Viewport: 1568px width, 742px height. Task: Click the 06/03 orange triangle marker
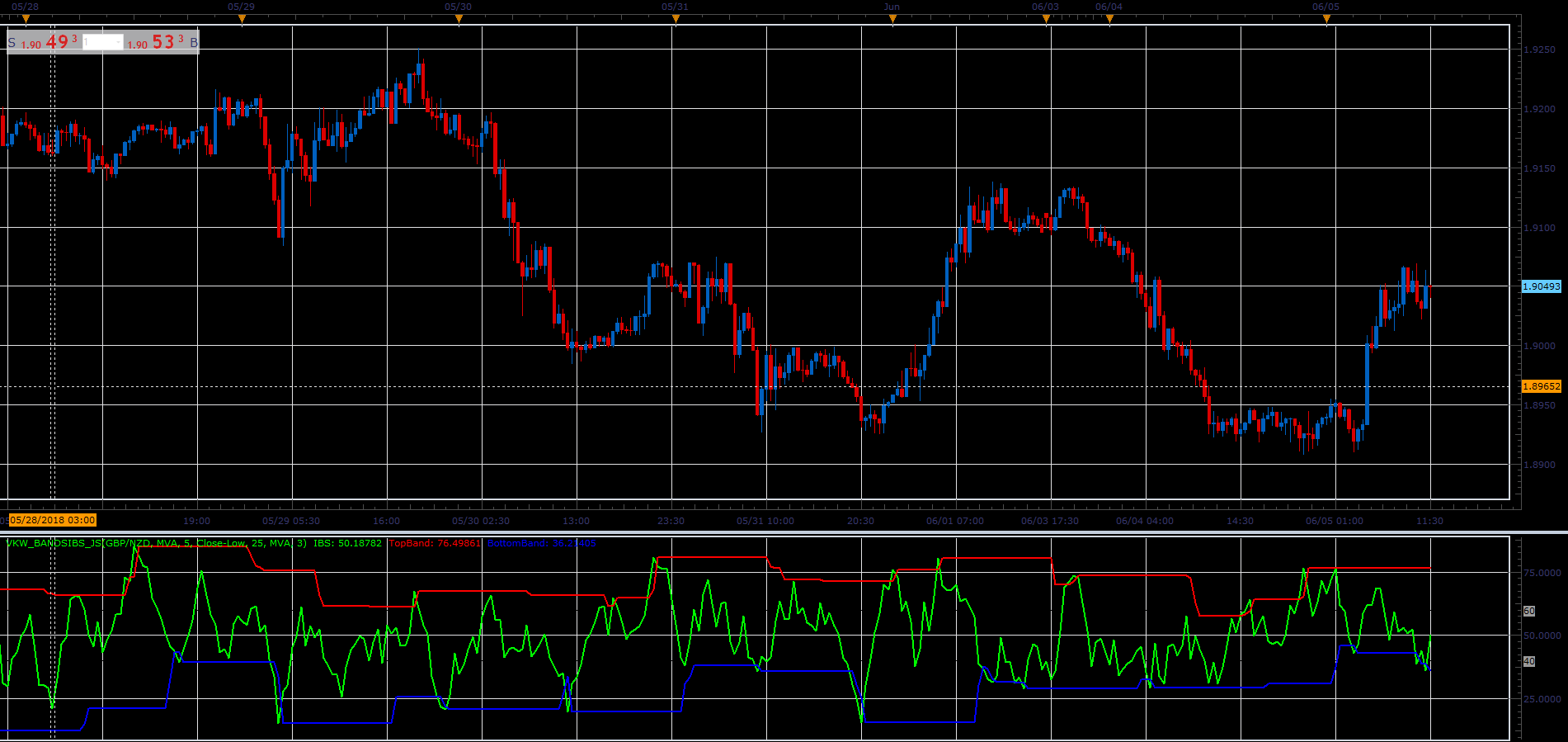[1046, 18]
